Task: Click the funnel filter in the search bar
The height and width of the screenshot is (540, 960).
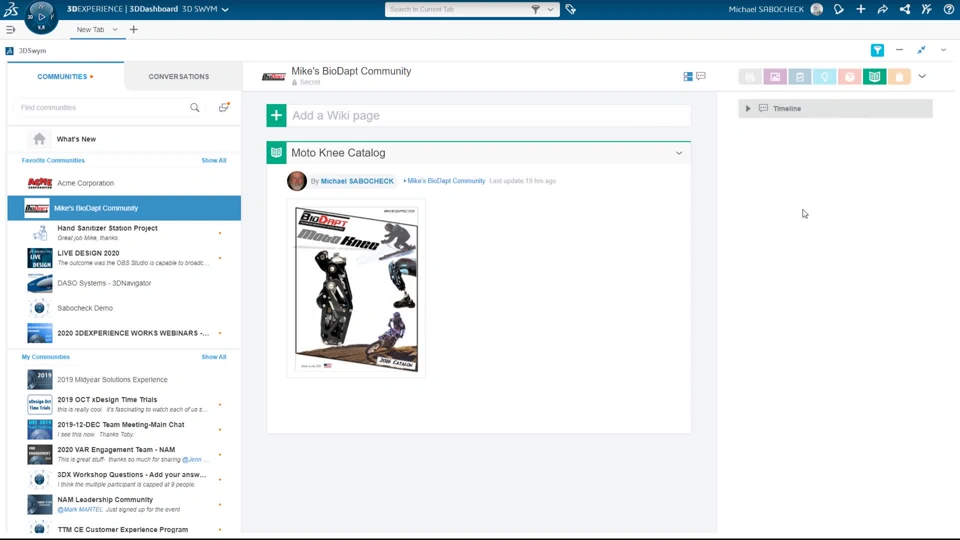Action: 536,9
